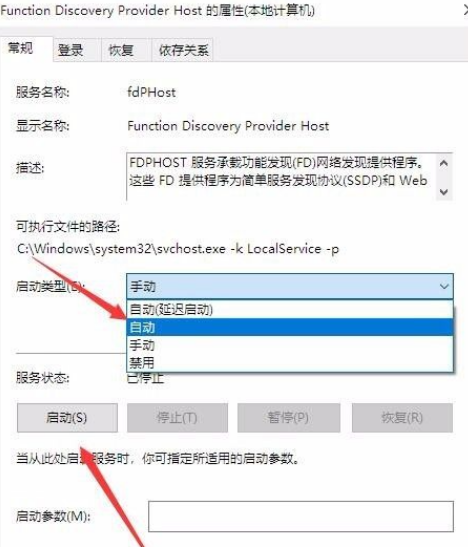Click the fdPHost service name text
Viewport: 468px width, 547px height.
[151, 92]
